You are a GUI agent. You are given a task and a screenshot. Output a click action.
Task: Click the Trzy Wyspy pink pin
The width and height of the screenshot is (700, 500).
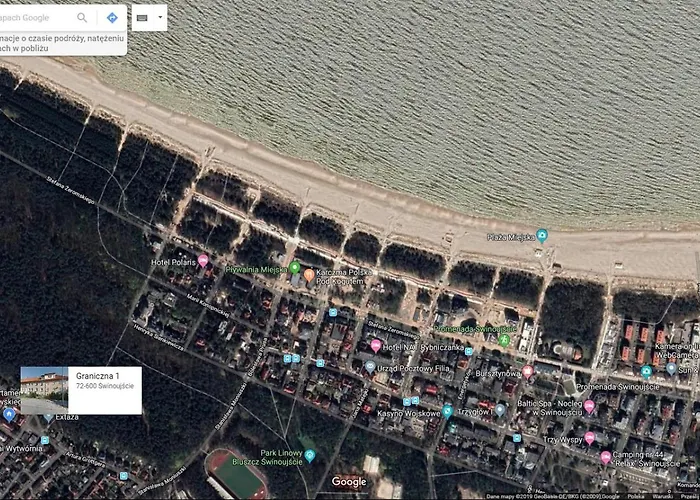589,438
